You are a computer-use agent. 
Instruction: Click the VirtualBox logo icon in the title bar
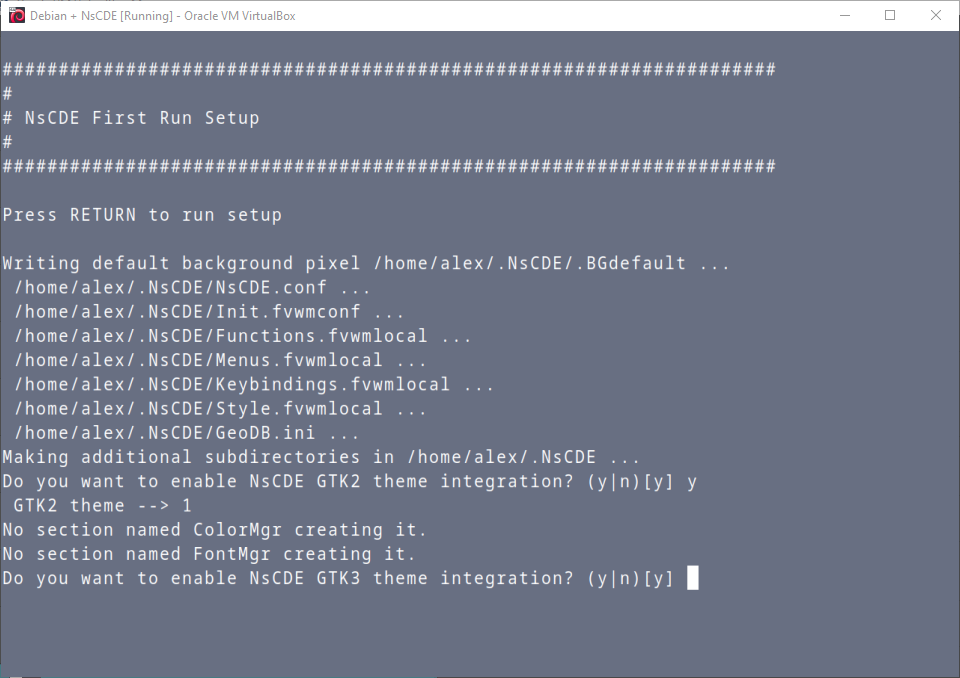[14, 15]
